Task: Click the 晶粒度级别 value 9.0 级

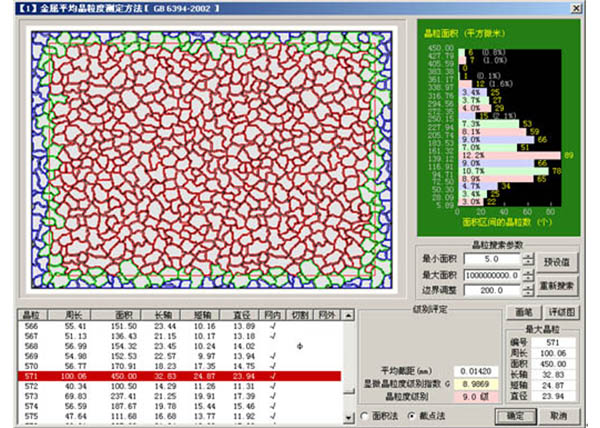Action: point(476,397)
